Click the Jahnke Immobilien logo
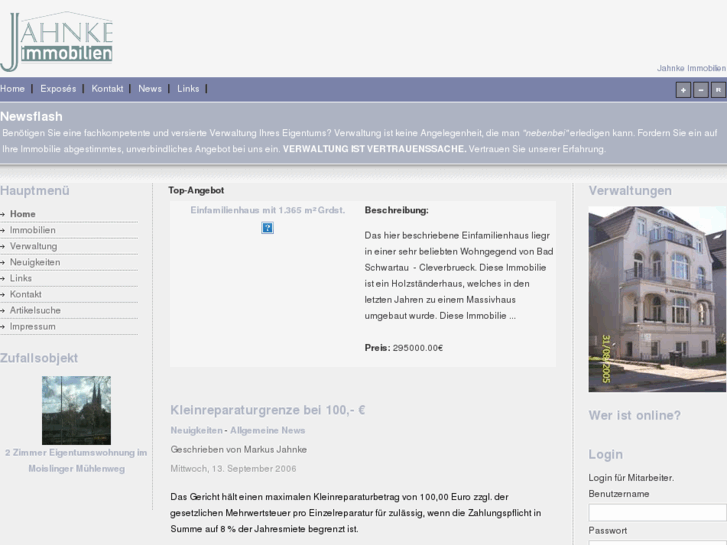727x545 pixels. click(x=57, y=42)
